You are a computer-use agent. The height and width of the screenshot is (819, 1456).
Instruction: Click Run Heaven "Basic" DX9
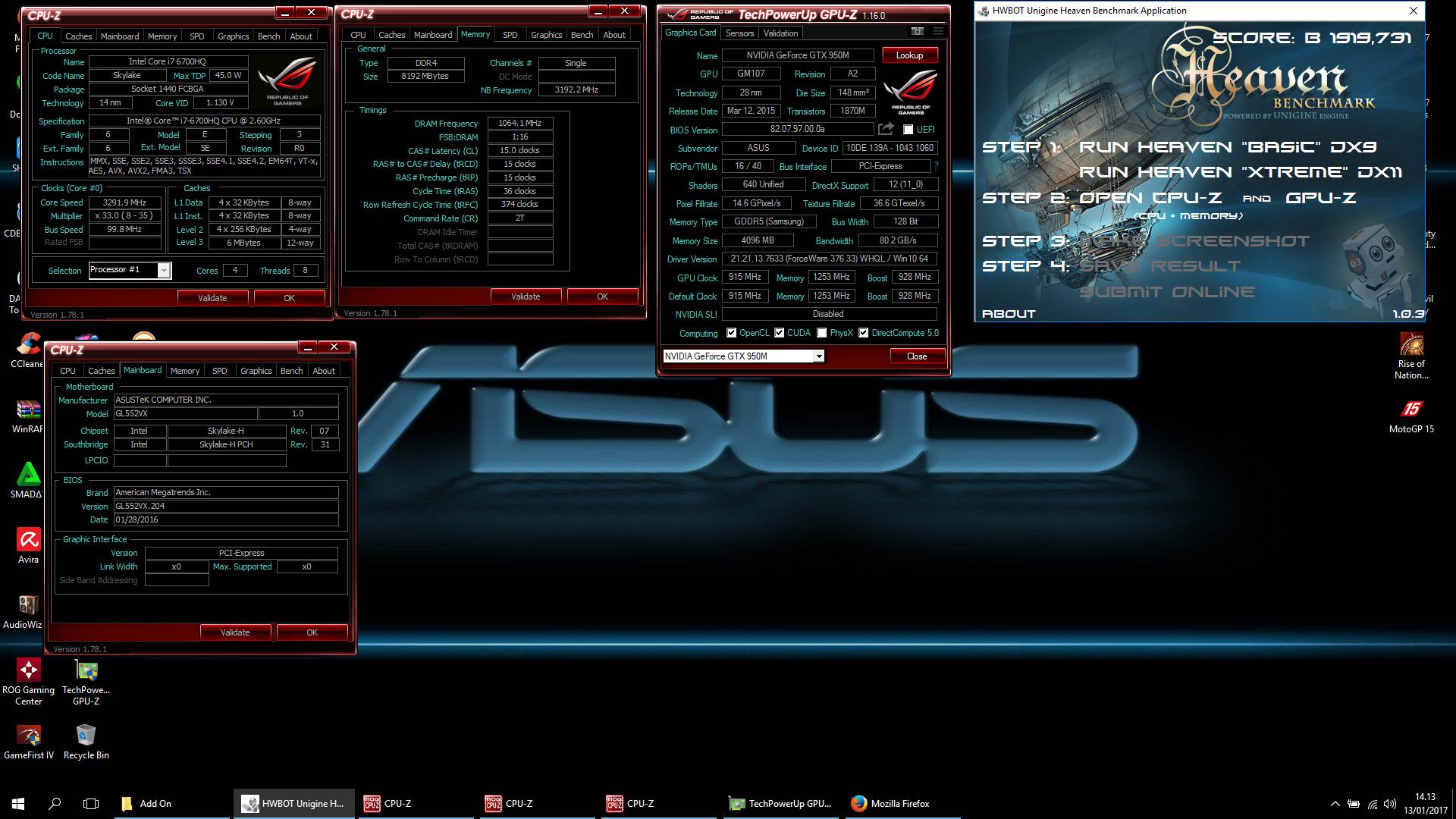tap(1228, 147)
